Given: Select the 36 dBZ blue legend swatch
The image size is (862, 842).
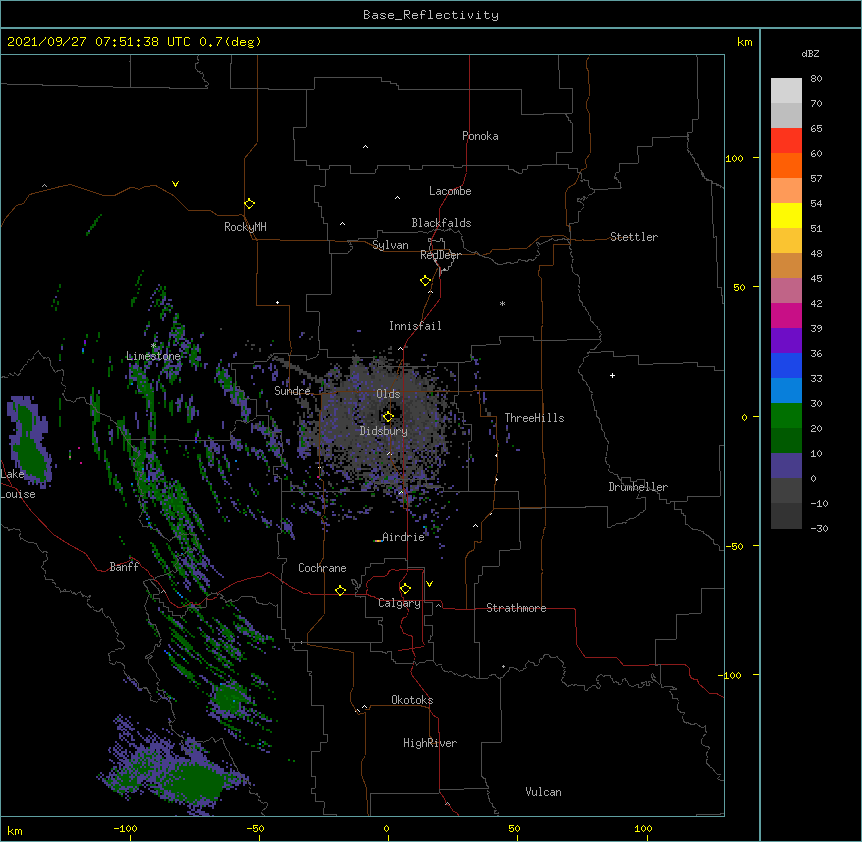Looking at the screenshot, I should tap(786, 365).
